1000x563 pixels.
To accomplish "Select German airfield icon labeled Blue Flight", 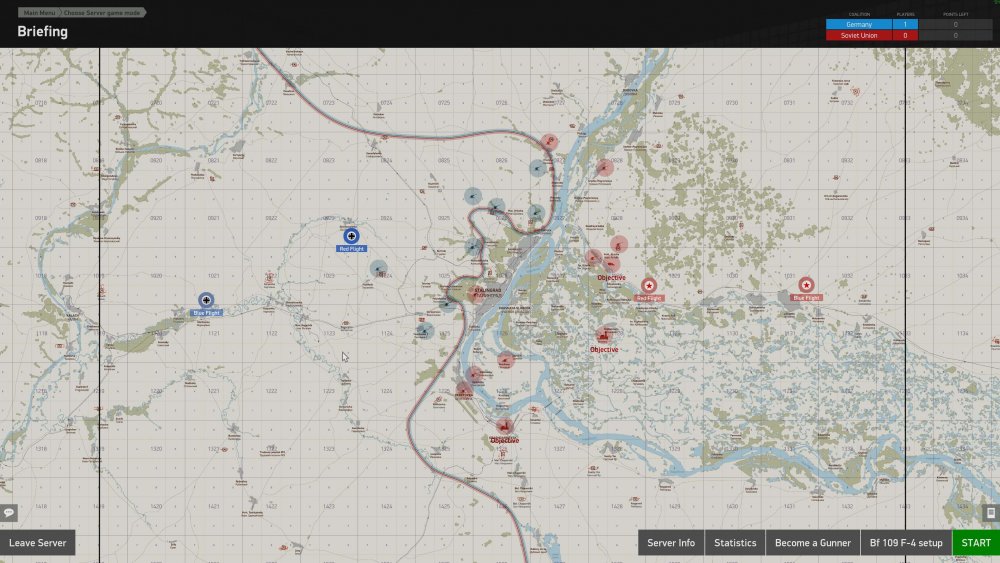I will point(206,300).
